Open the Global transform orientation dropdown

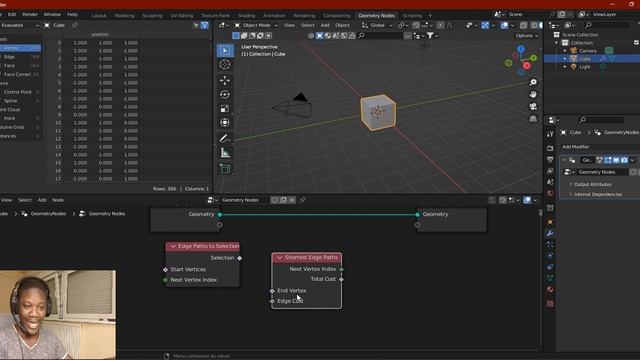click(x=377, y=25)
